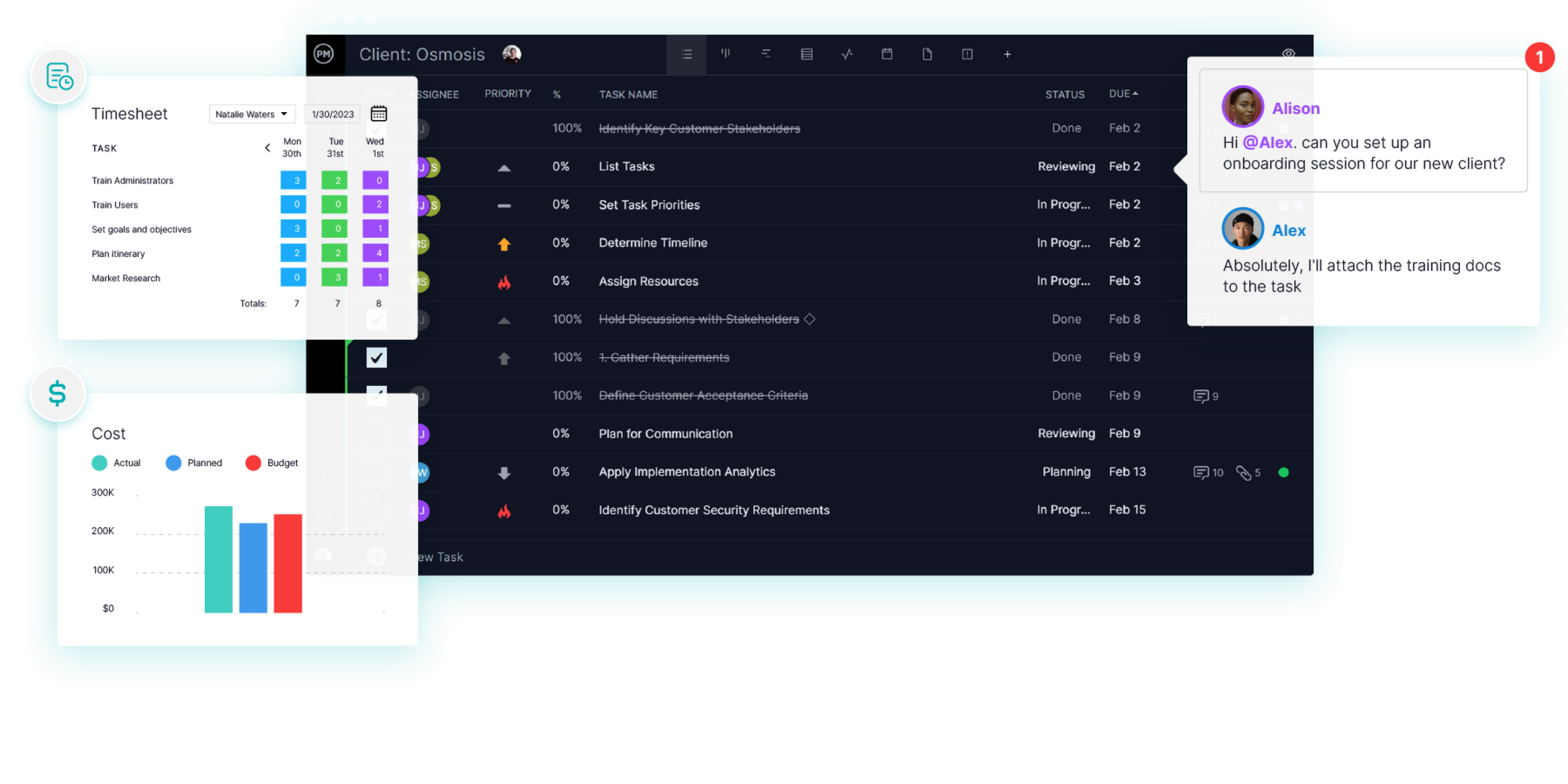
Task: Sort by percent complete column header
Action: [x=557, y=94]
